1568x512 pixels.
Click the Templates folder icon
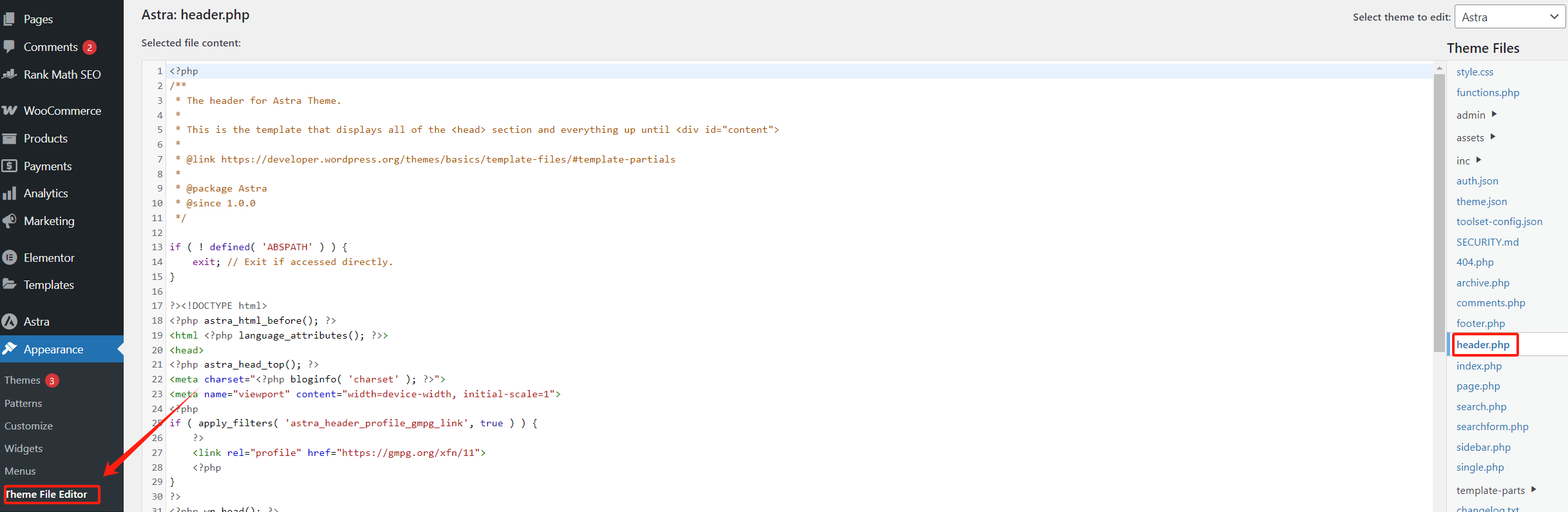click(x=10, y=284)
